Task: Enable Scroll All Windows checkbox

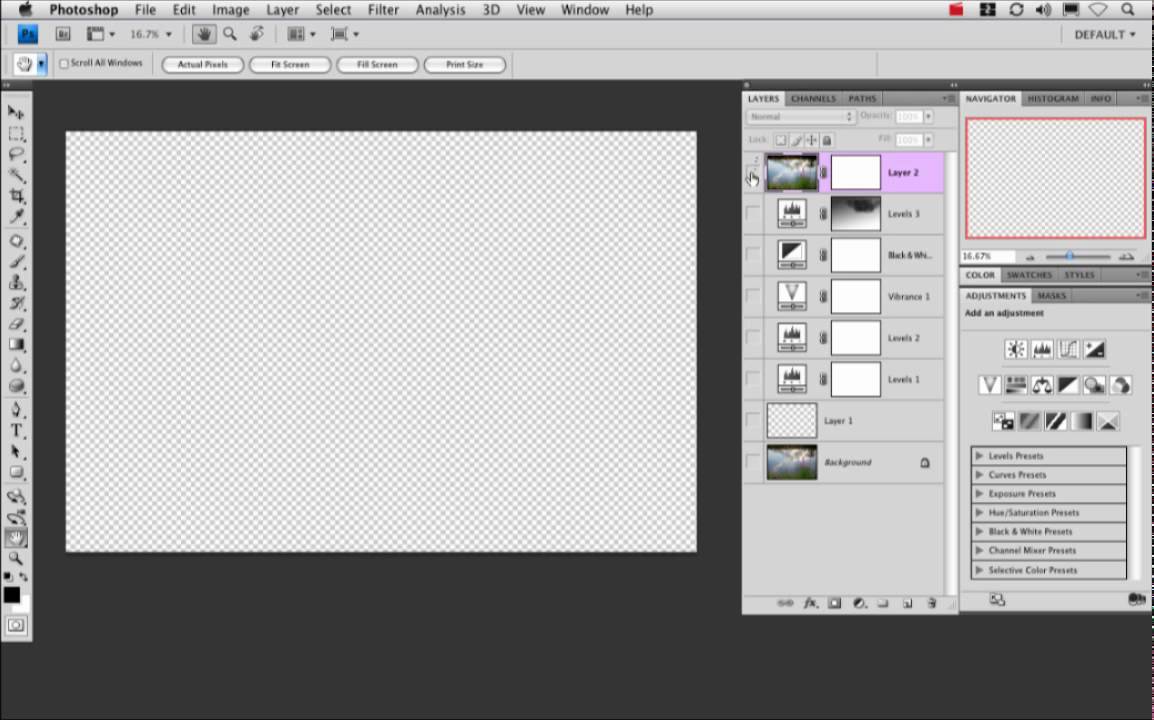Action: pyautogui.click(x=63, y=64)
